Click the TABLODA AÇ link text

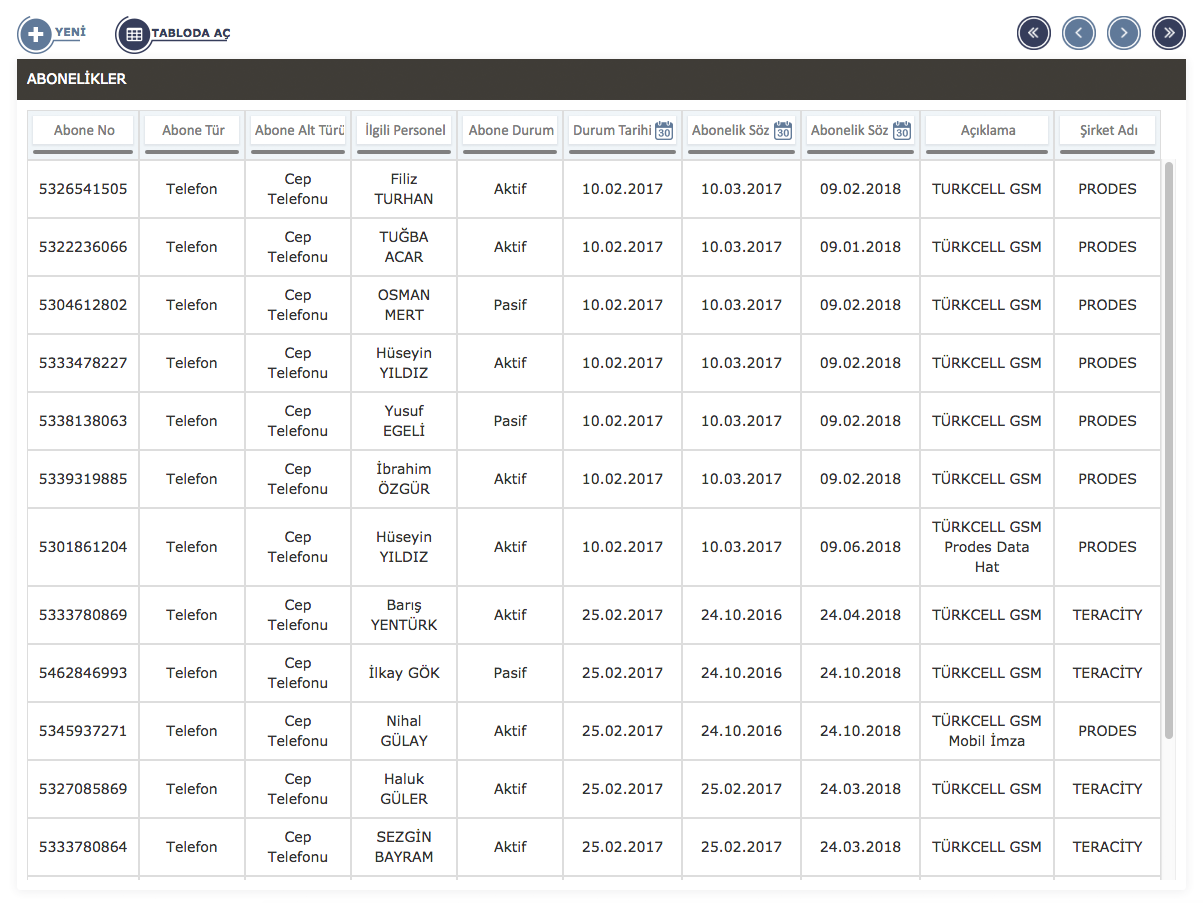(190, 34)
